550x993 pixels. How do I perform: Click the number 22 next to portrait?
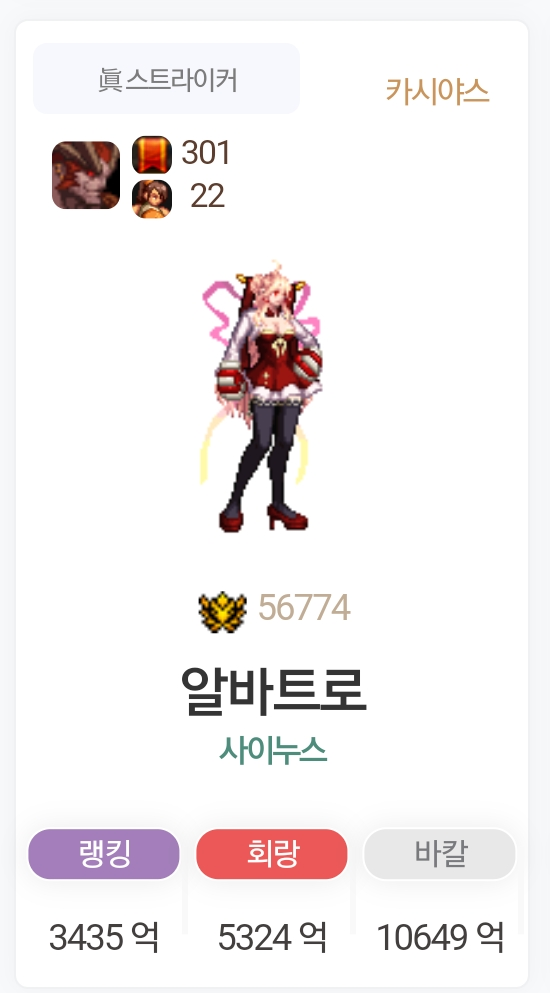[207, 196]
